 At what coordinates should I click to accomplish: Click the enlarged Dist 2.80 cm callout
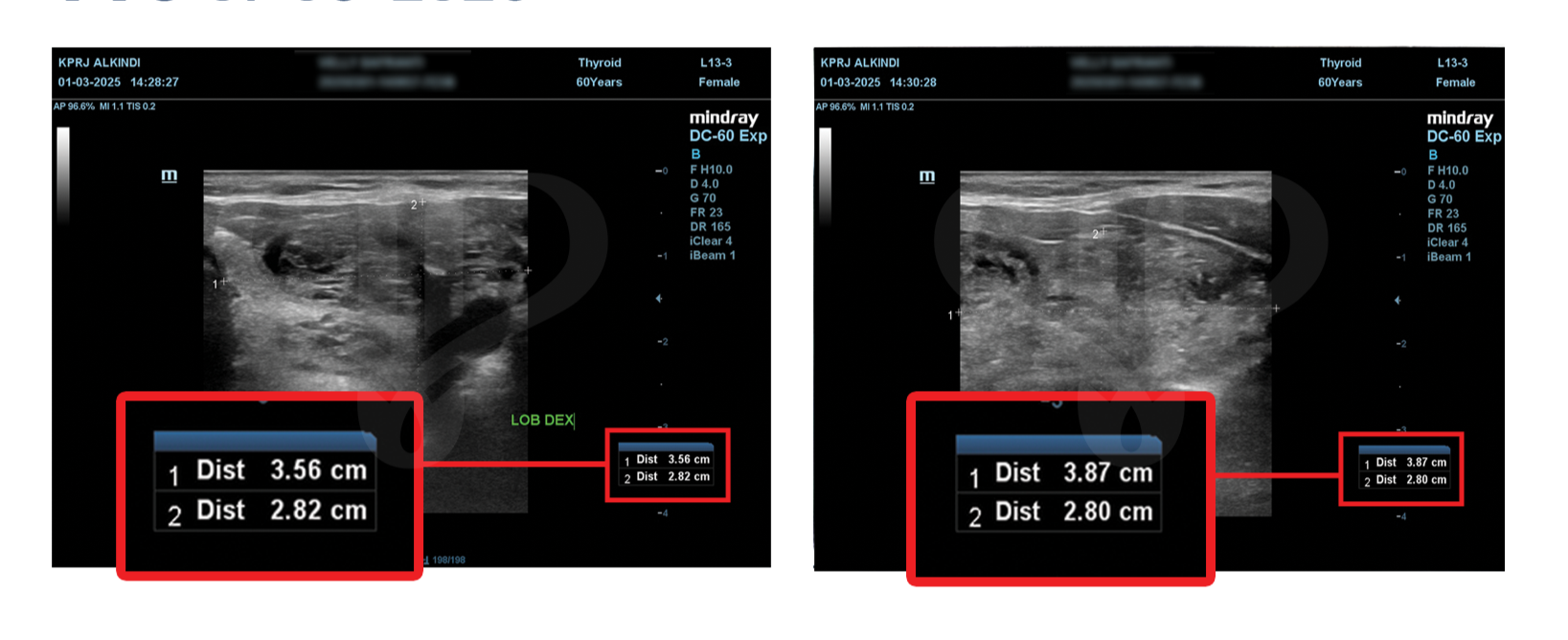(1059, 513)
